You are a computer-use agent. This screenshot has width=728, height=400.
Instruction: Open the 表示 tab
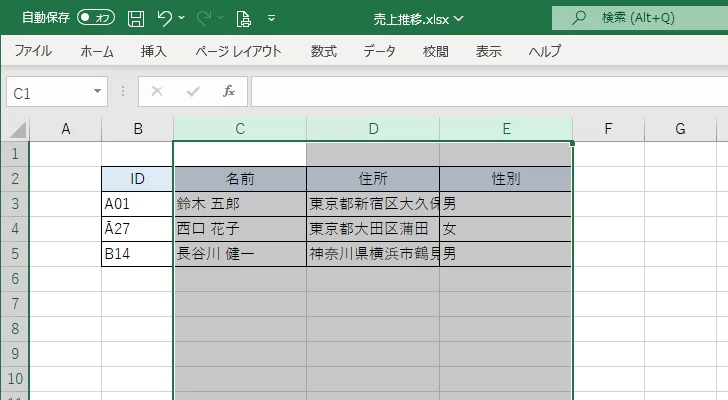[488, 51]
